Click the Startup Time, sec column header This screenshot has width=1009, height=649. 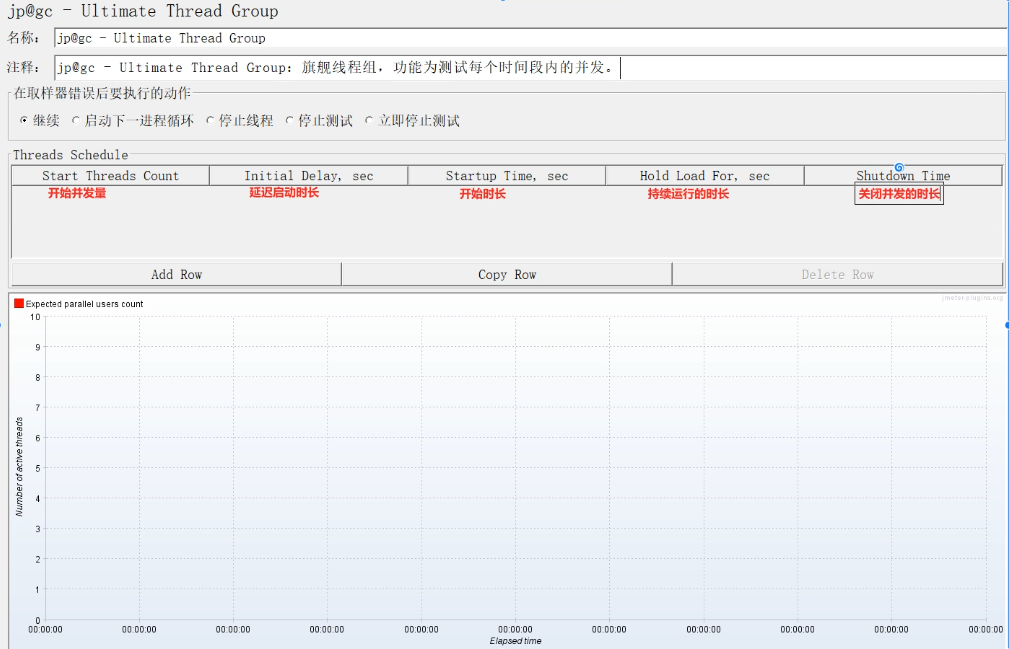coord(506,176)
